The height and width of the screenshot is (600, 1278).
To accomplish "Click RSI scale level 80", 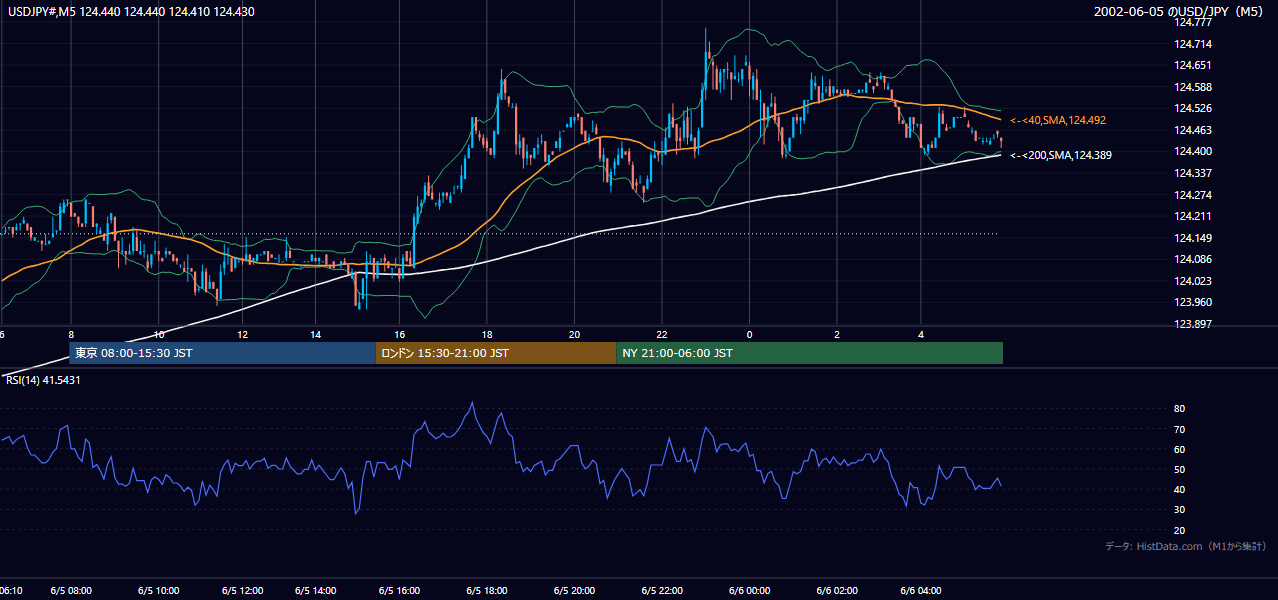I will 1179,409.
